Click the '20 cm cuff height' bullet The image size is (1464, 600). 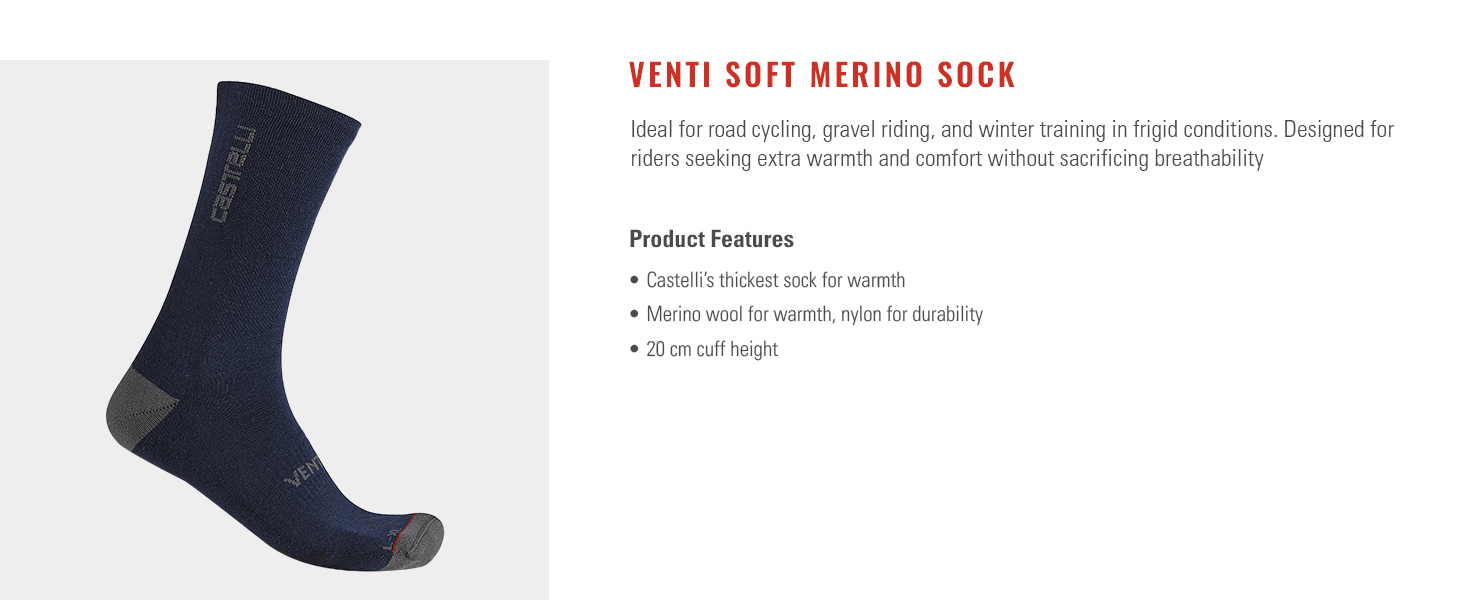[704, 349]
